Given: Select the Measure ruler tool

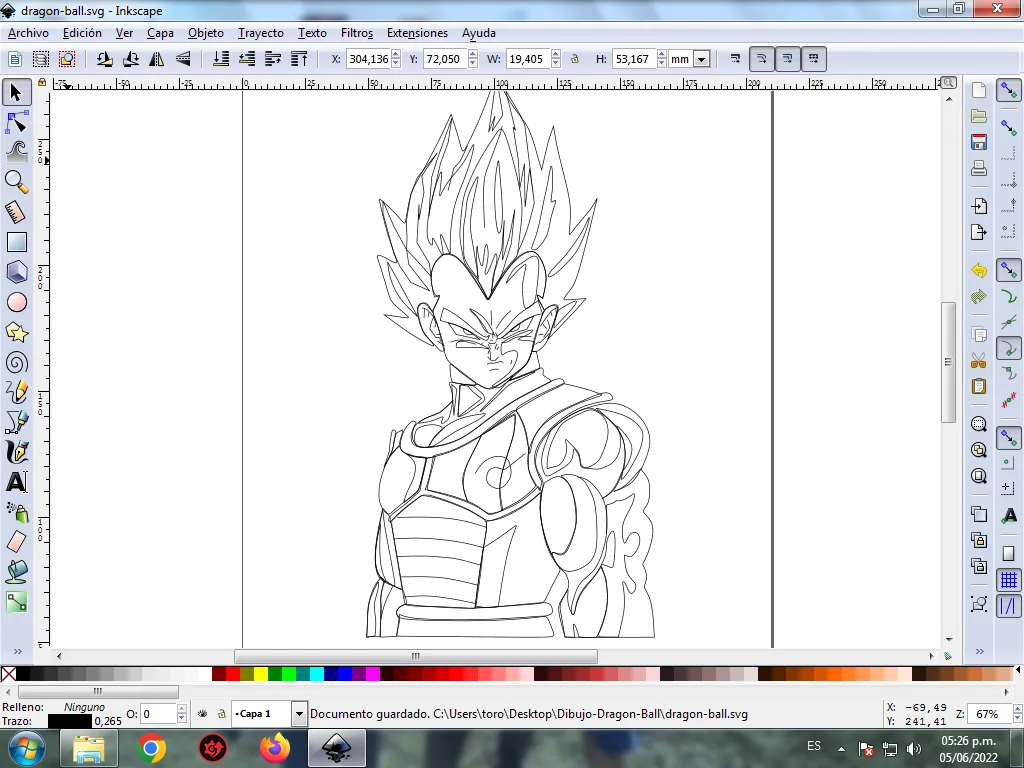Looking at the screenshot, I should coord(16,212).
